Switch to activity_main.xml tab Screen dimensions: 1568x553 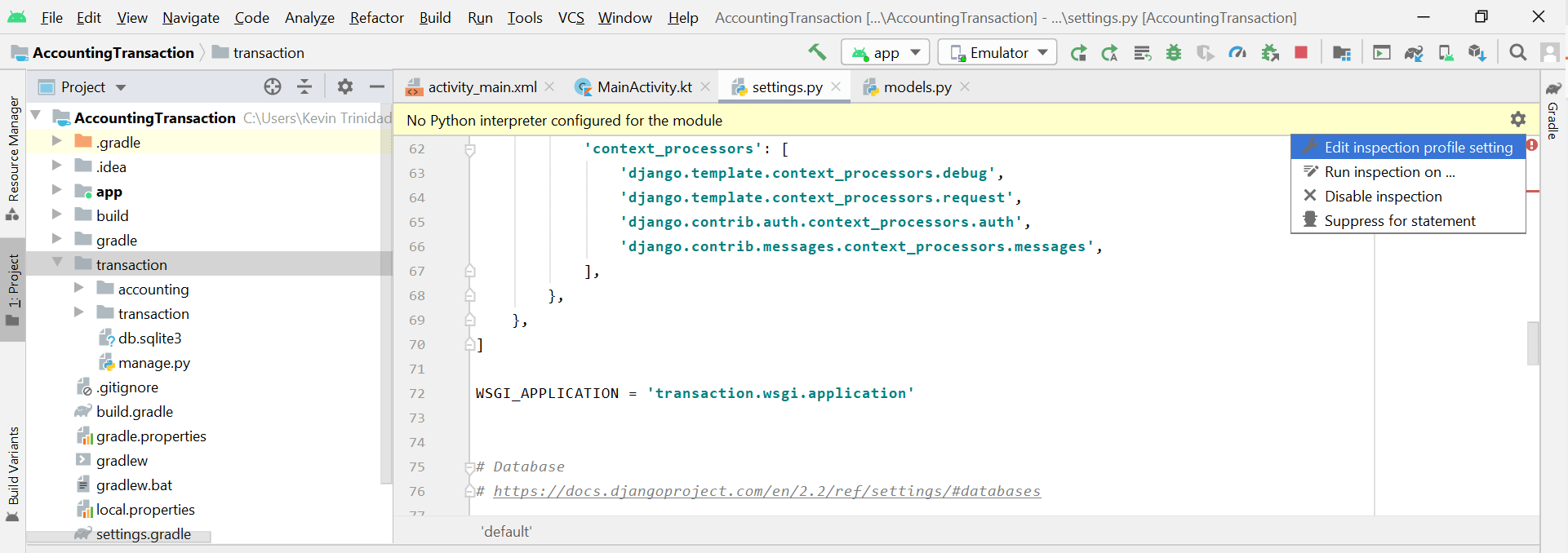tap(482, 87)
